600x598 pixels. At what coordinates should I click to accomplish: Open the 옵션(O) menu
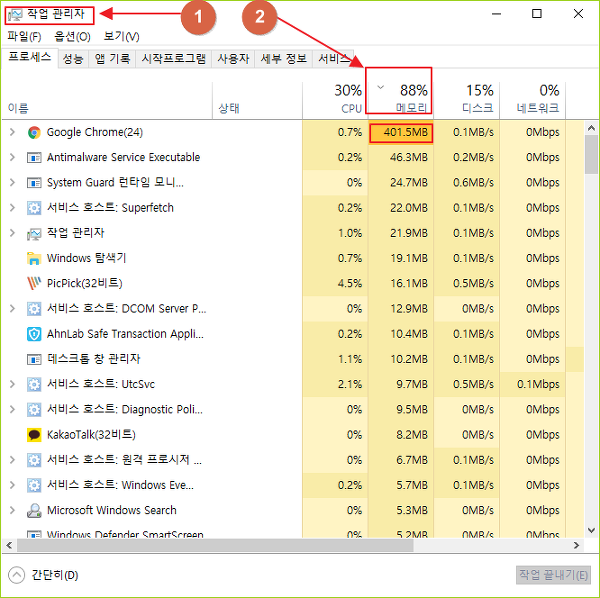coord(72,36)
